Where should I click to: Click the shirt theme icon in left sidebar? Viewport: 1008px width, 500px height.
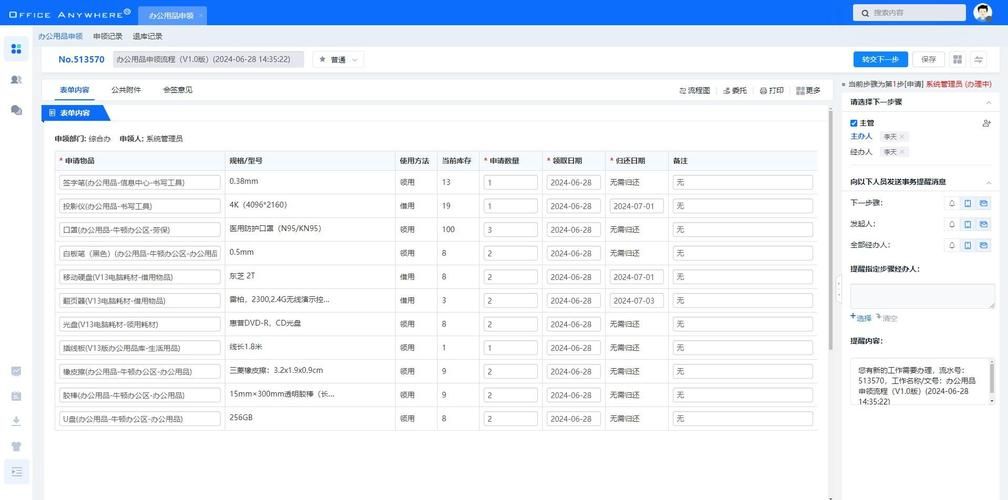[x=17, y=446]
